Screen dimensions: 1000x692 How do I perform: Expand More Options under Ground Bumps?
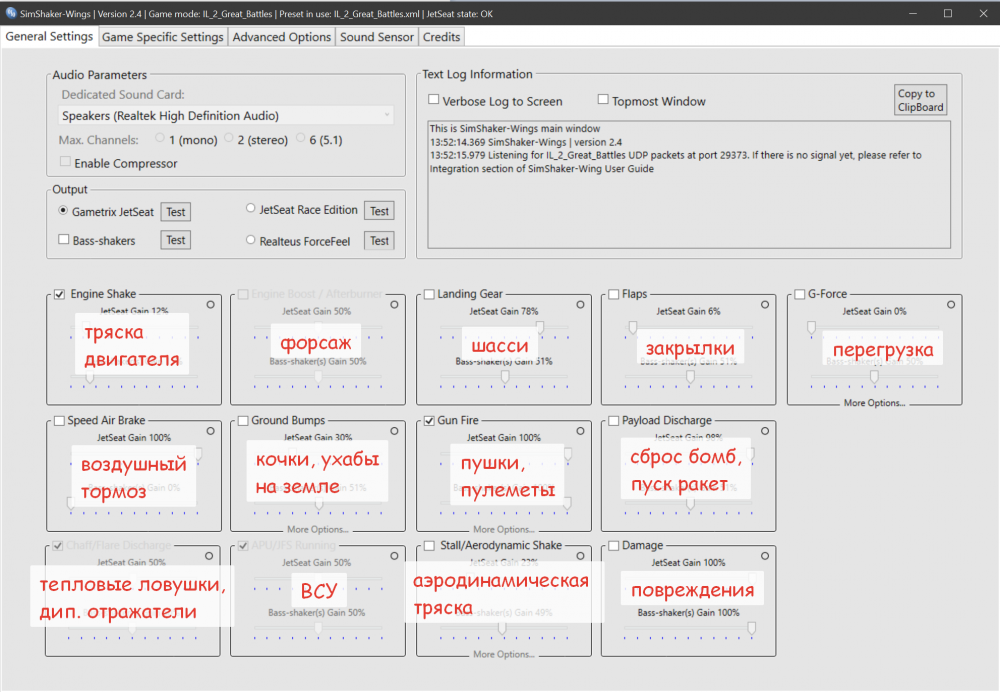click(317, 529)
